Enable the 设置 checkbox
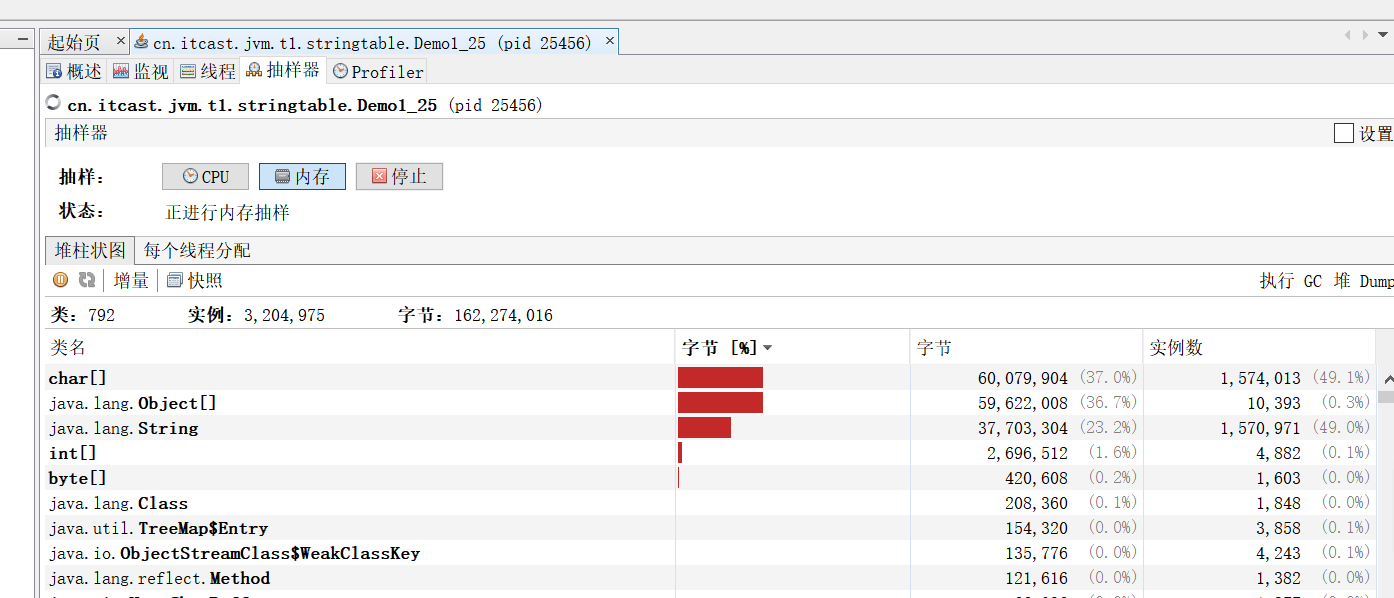1394x598 pixels. click(1344, 133)
